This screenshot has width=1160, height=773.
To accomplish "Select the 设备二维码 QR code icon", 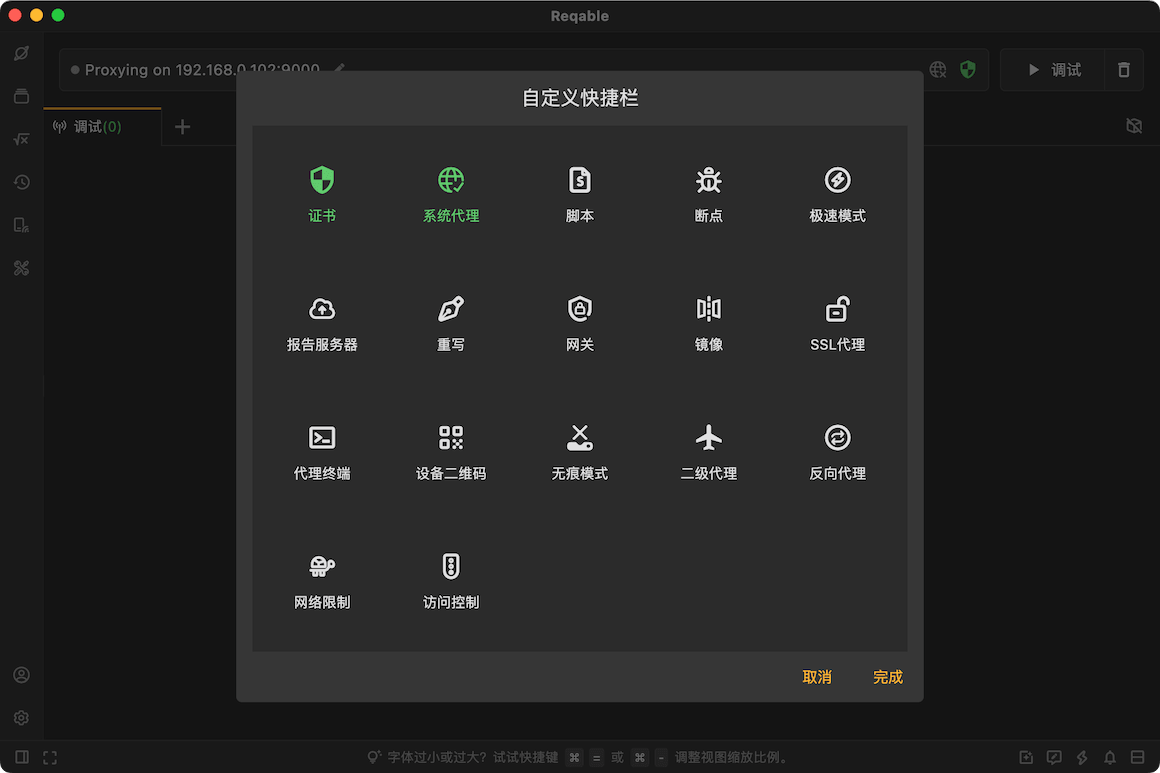I will click(451, 437).
